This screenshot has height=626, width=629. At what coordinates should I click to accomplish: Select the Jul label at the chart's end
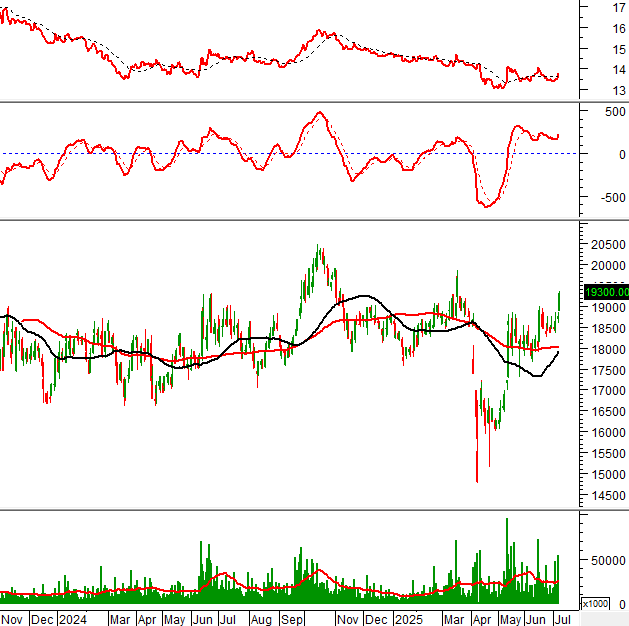coord(562,620)
